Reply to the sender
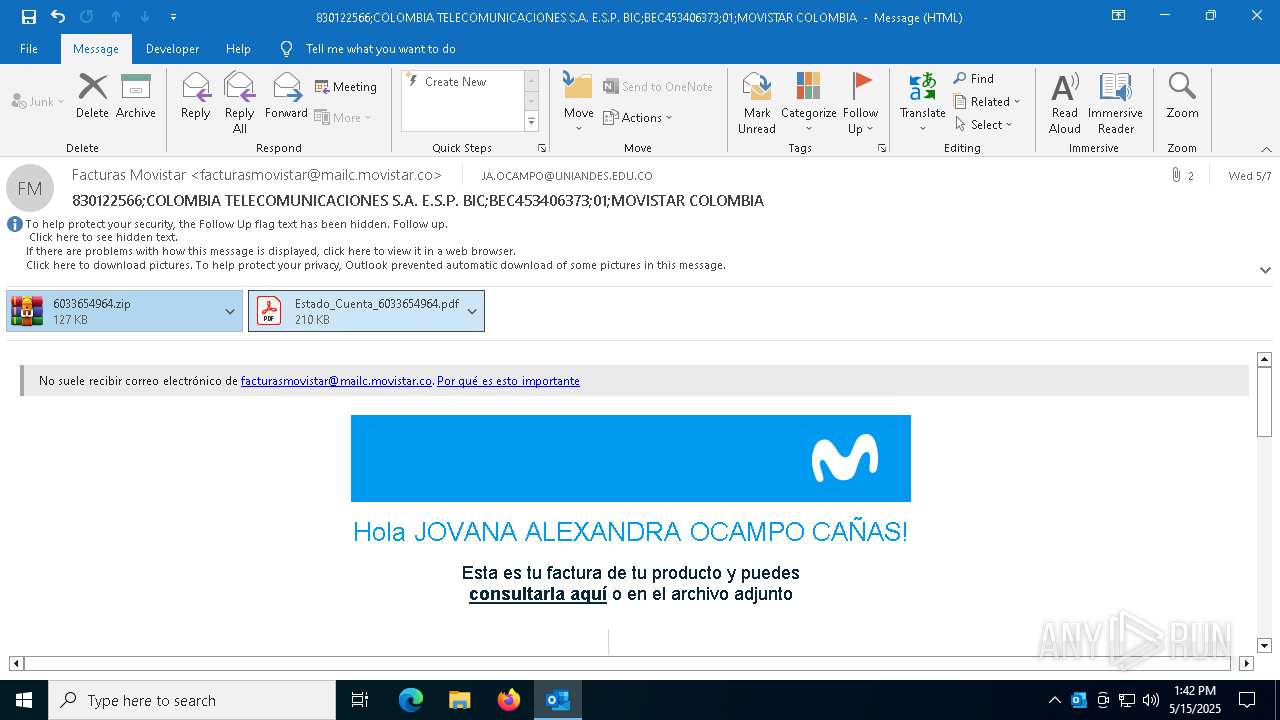The width and height of the screenshot is (1280, 720). click(196, 97)
